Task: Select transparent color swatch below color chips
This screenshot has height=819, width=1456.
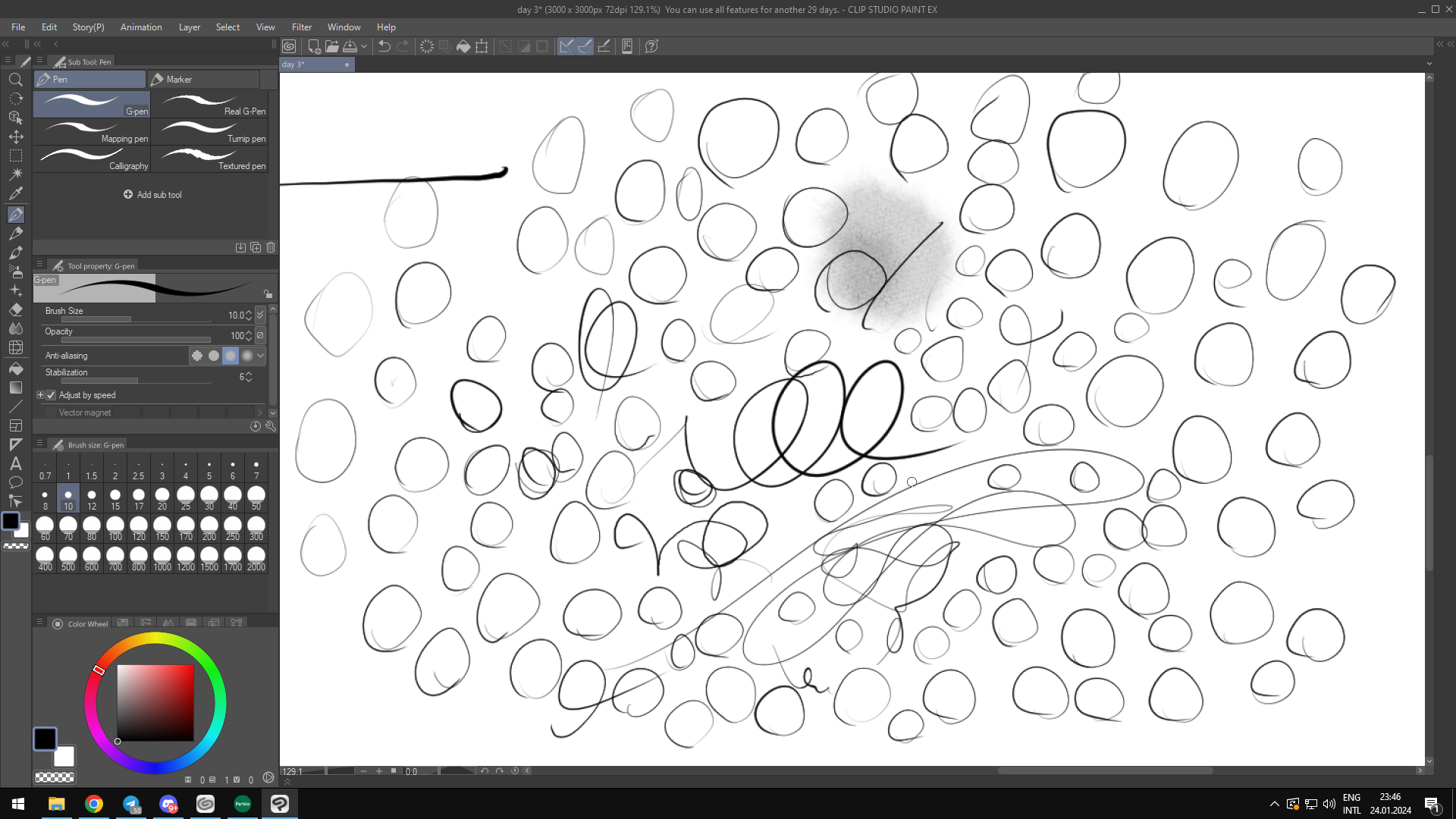Action: click(55, 777)
